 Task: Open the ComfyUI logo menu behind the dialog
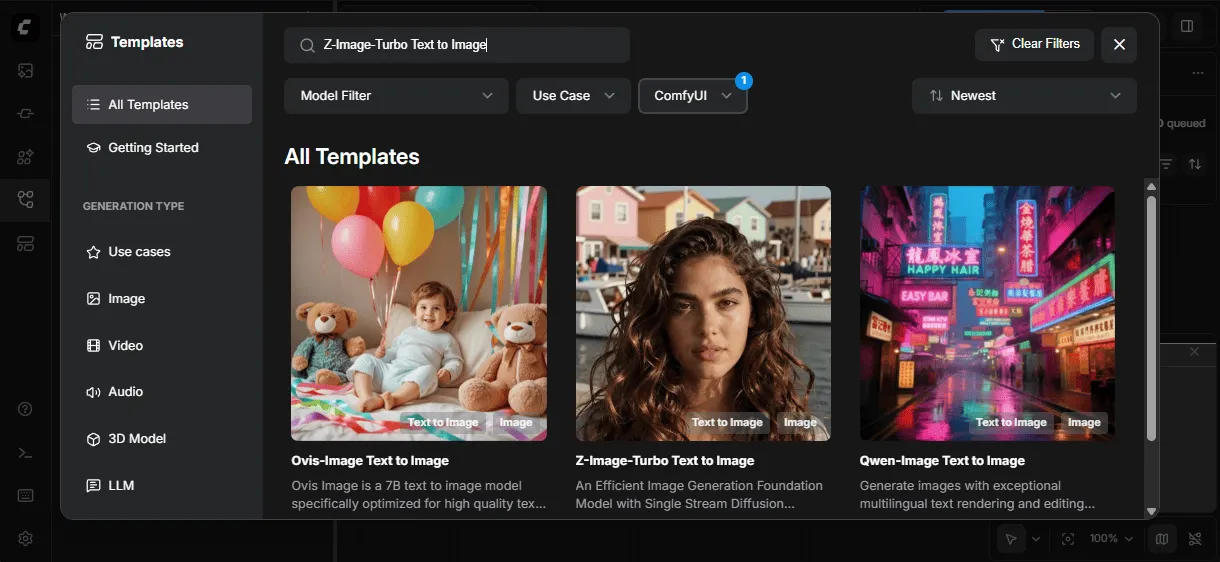[x=25, y=27]
